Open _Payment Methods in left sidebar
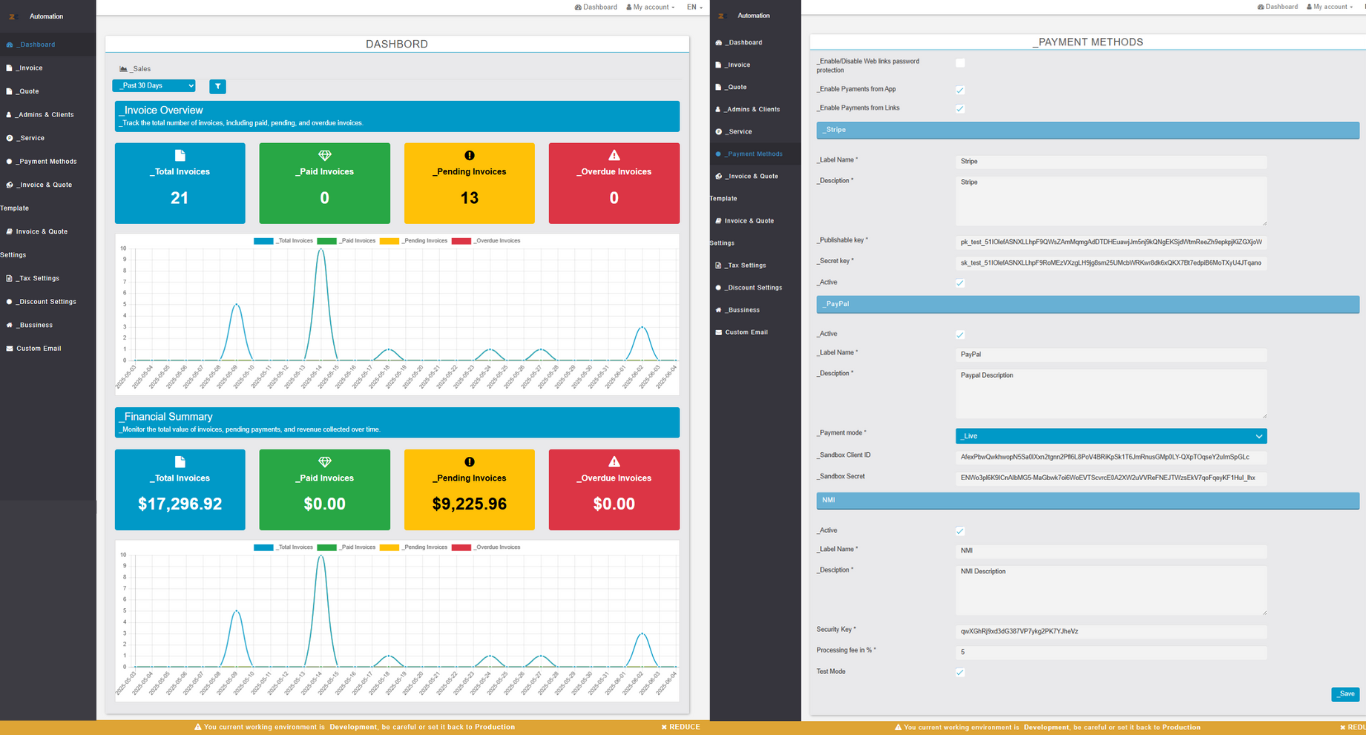This screenshot has height=735, width=1366. tap(46, 161)
